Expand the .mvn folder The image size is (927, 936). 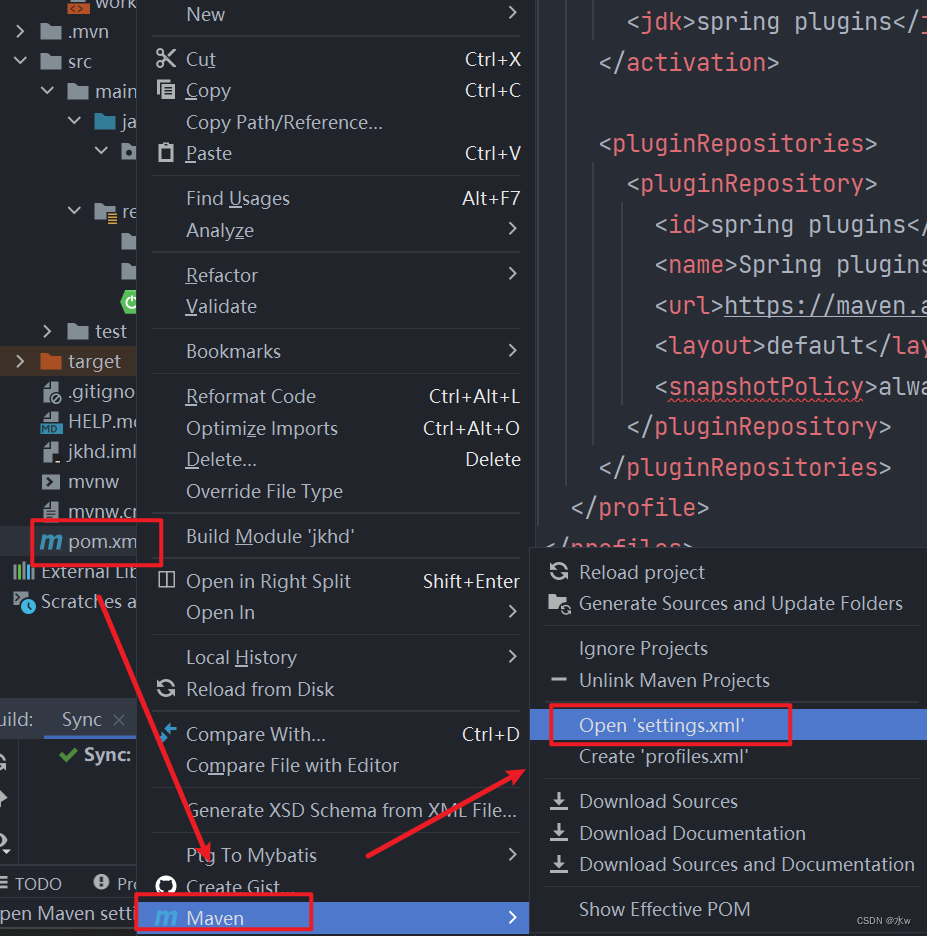[20, 31]
